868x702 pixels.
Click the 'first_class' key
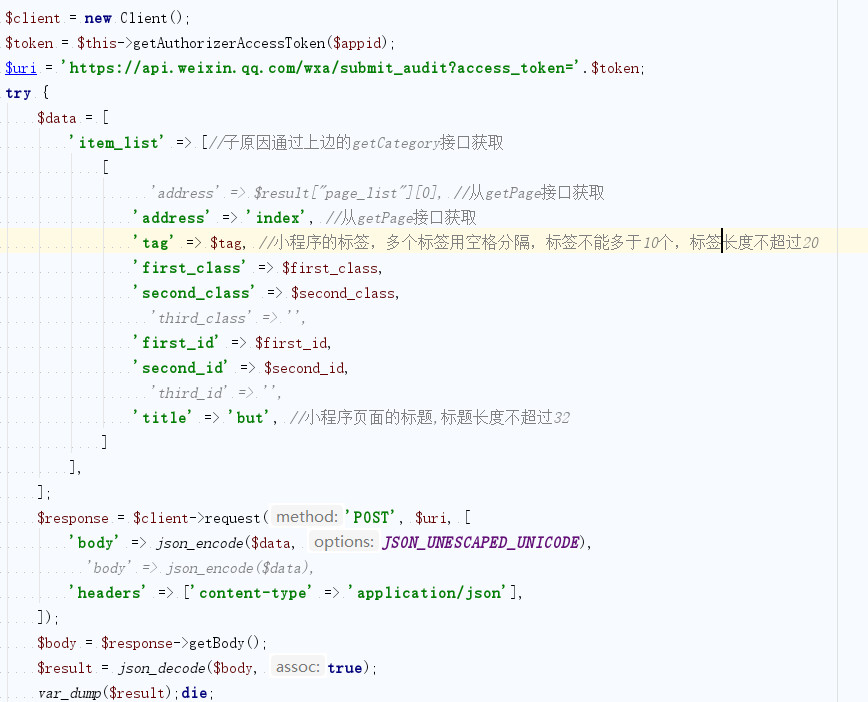[189, 268]
